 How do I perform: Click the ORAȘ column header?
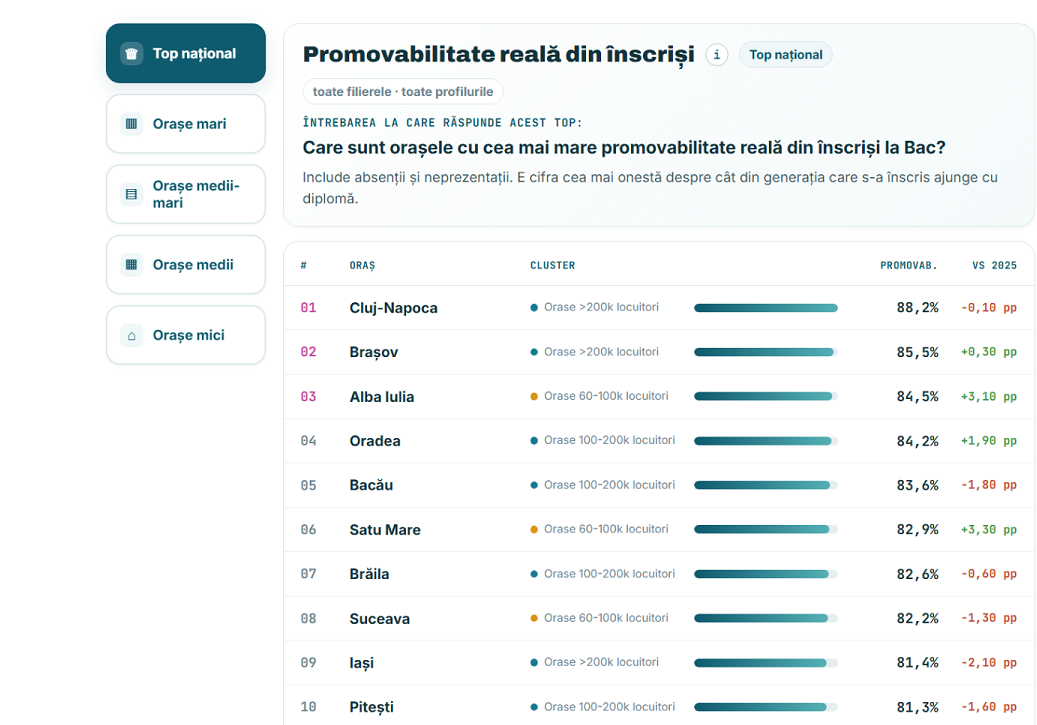coord(362,265)
